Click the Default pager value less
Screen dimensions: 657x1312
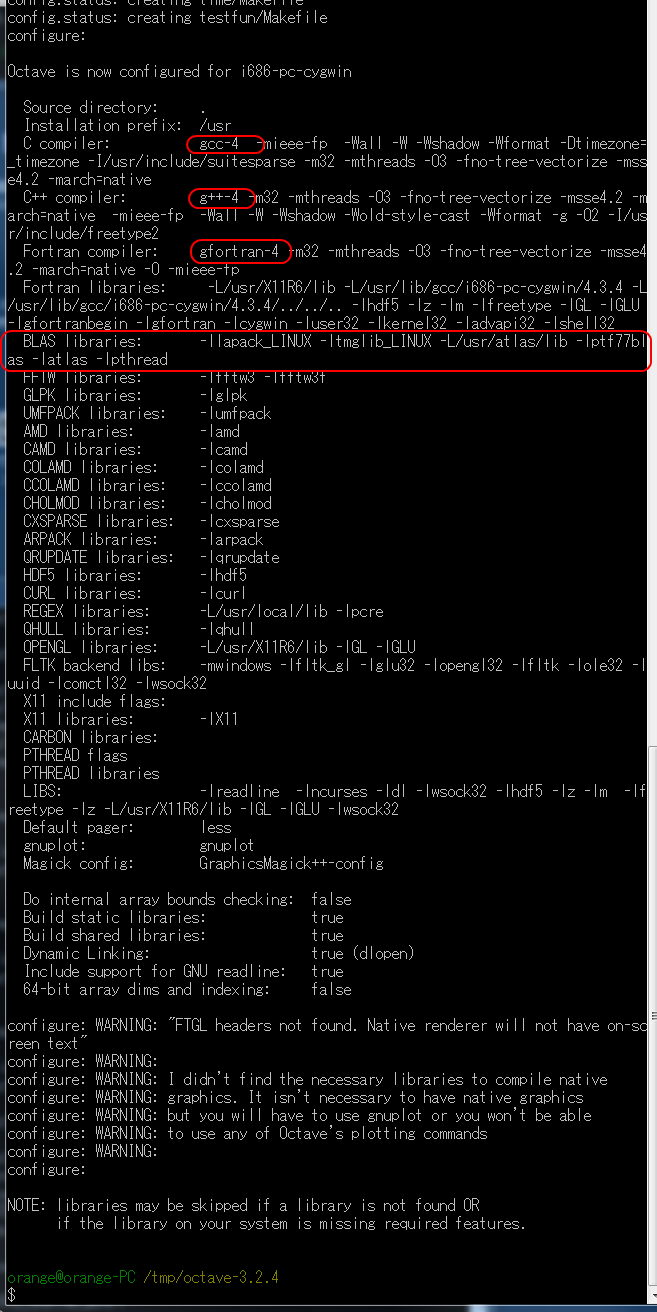(215, 828)
